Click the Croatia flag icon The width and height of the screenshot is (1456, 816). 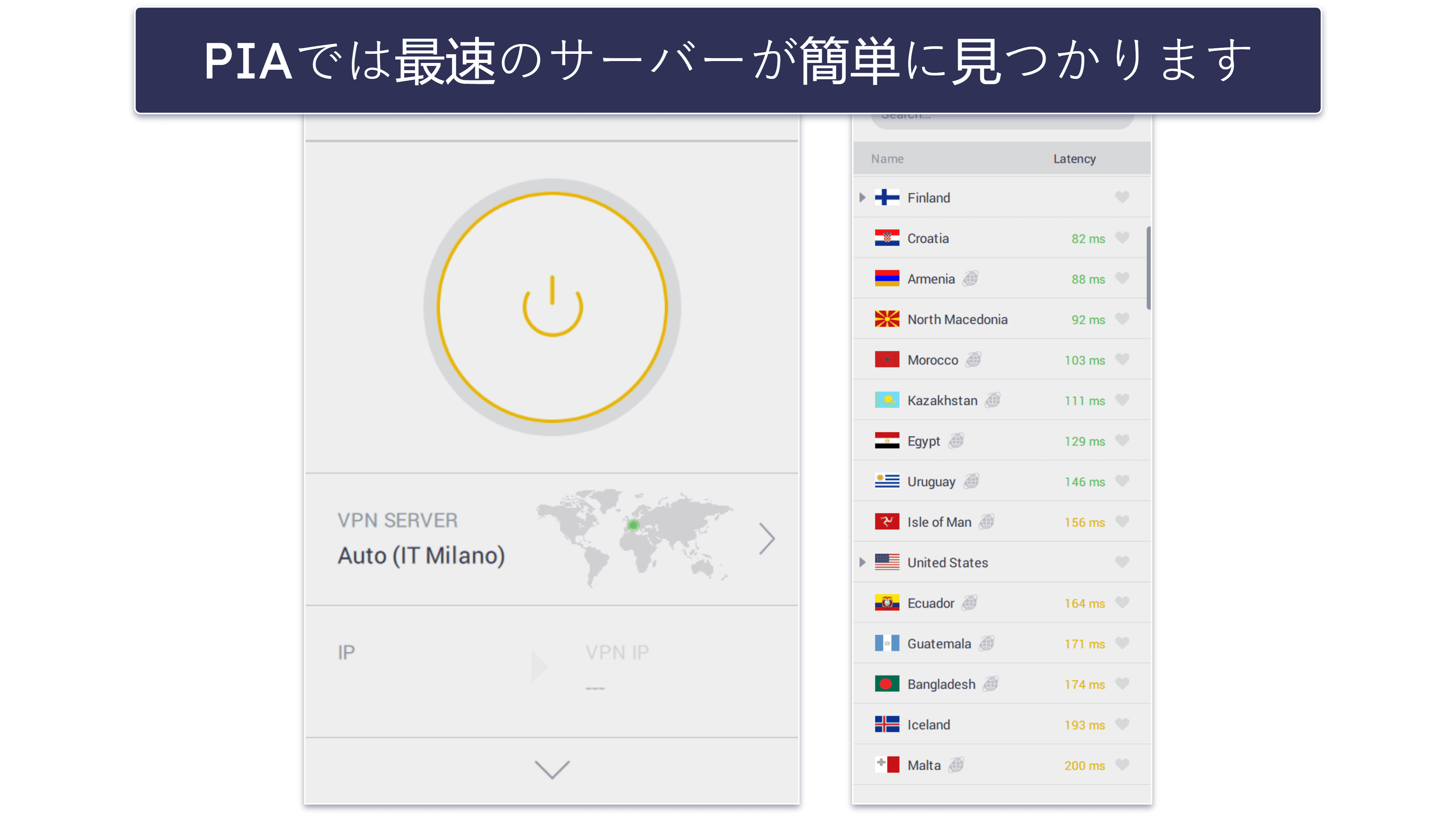[x=887, y=238]
